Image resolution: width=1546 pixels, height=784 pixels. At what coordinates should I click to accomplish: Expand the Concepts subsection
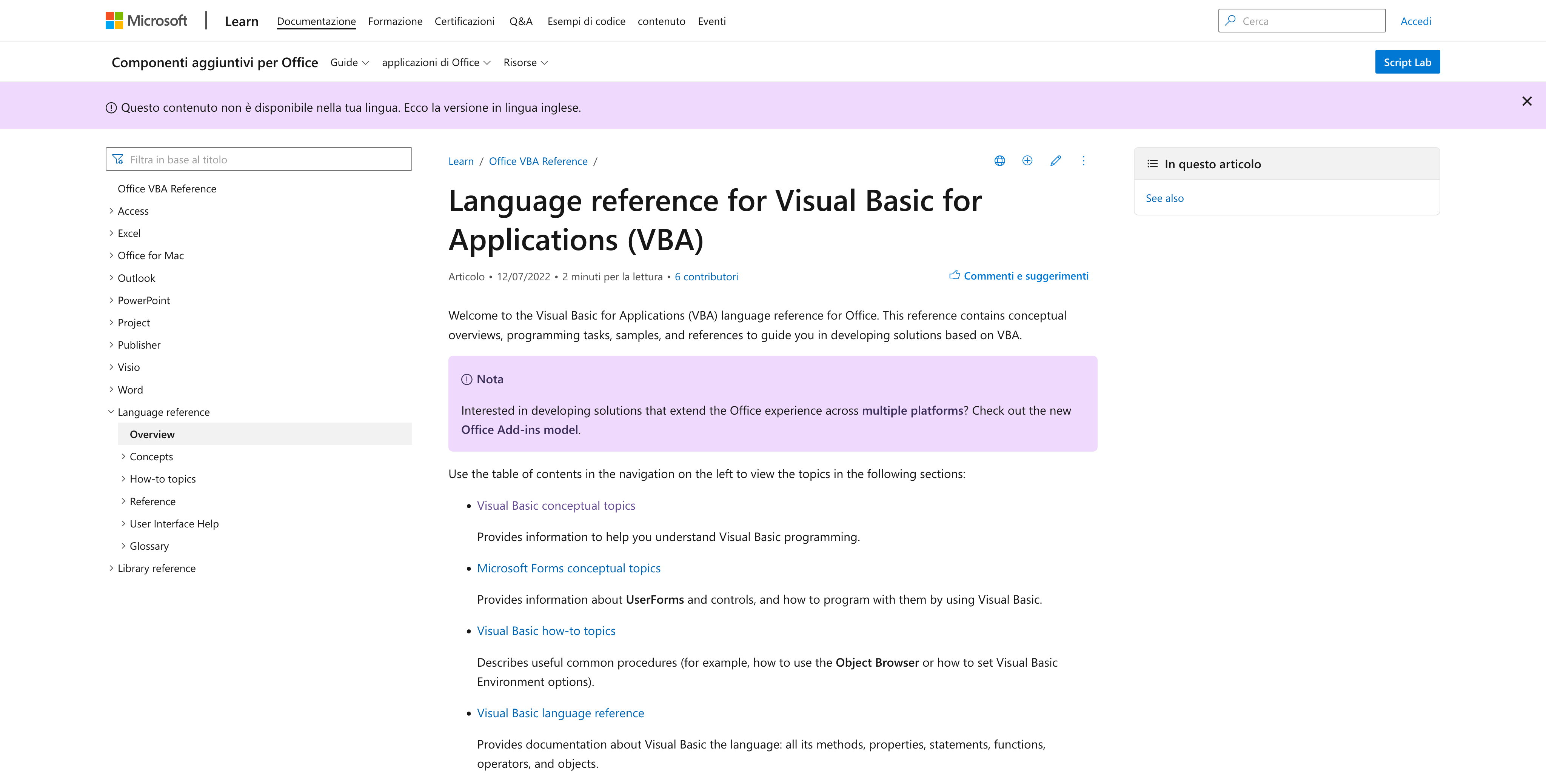123,456
